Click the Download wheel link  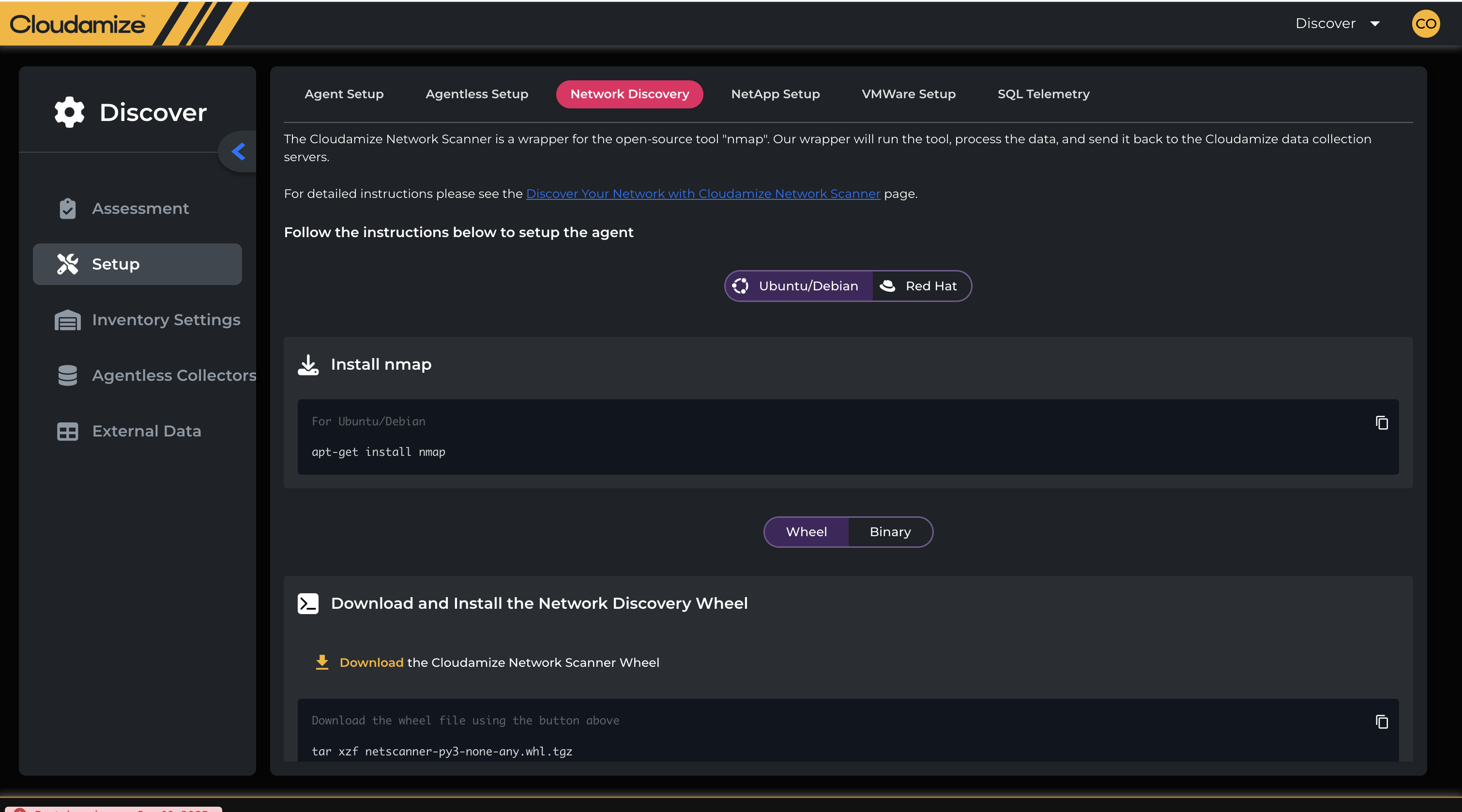371,662
